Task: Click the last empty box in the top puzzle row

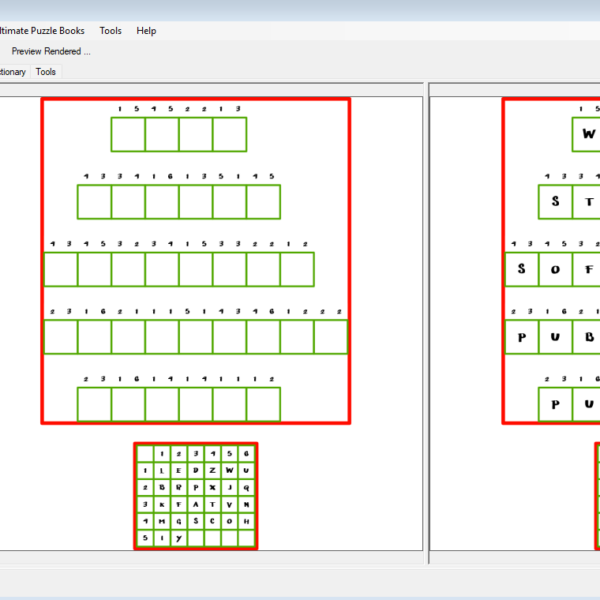Action: (229, 134)
